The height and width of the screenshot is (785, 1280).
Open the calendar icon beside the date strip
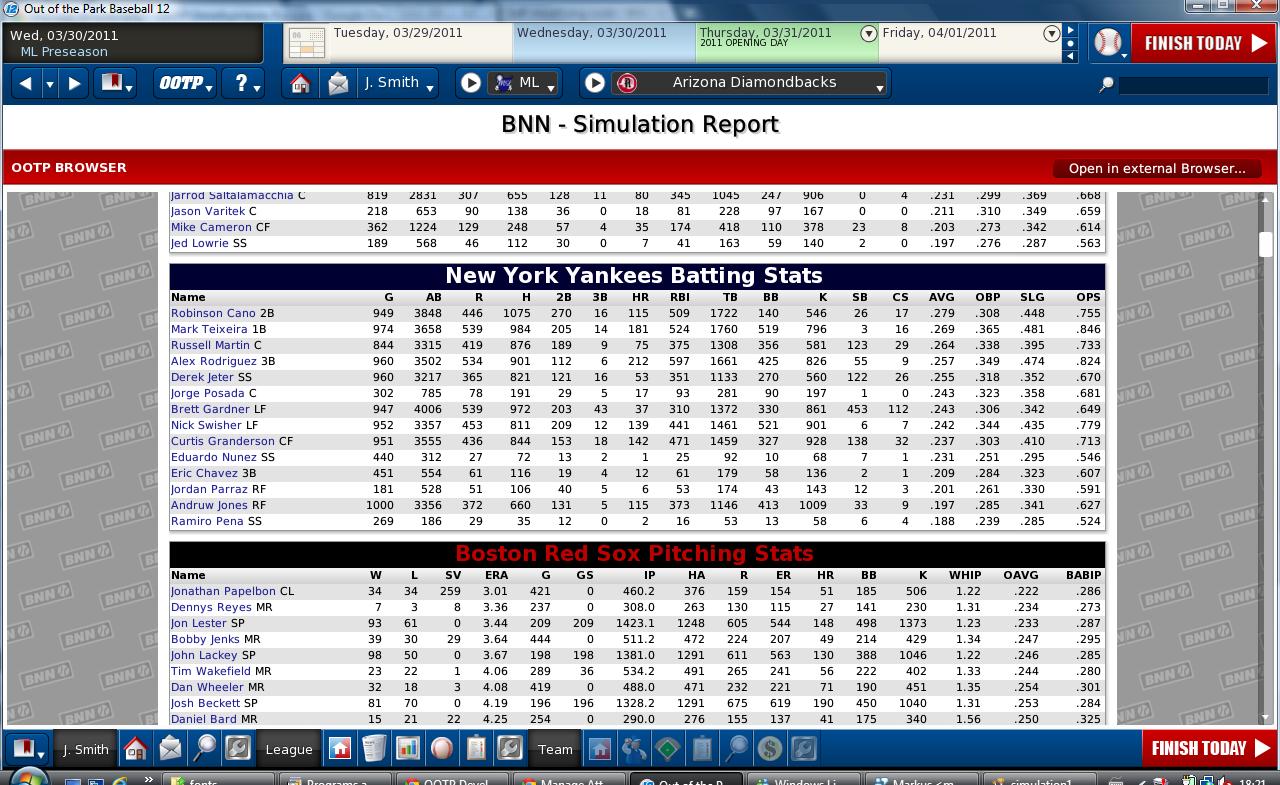click(x=307, y=43)
